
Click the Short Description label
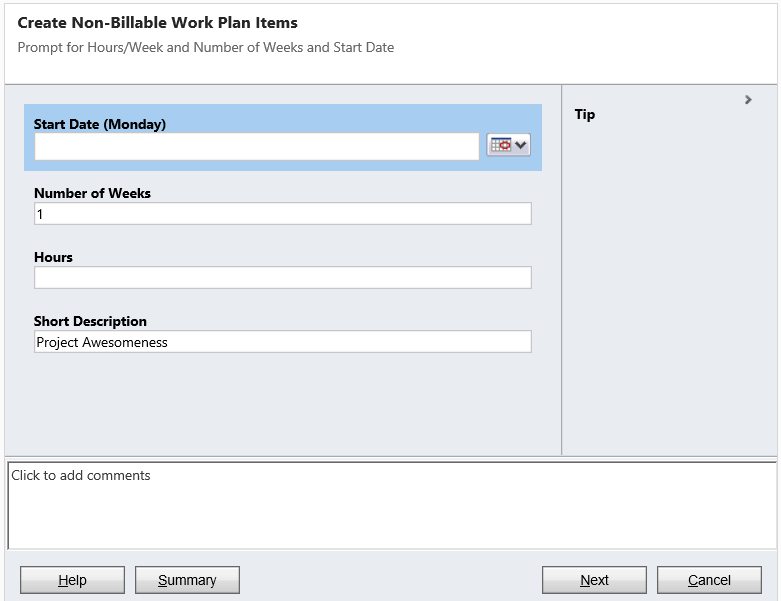click(x=90, y=321)
